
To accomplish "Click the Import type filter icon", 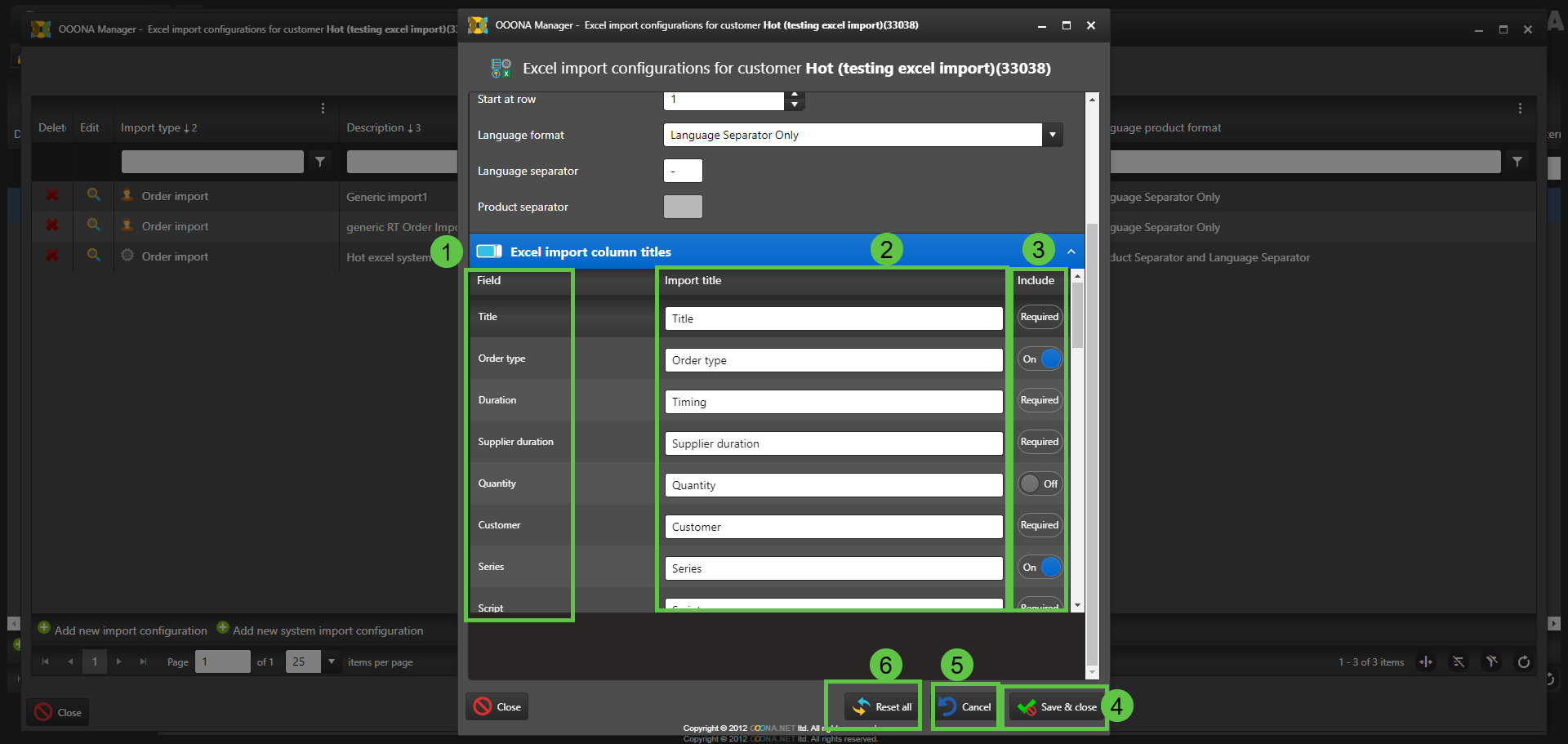I will click(320, 162).
